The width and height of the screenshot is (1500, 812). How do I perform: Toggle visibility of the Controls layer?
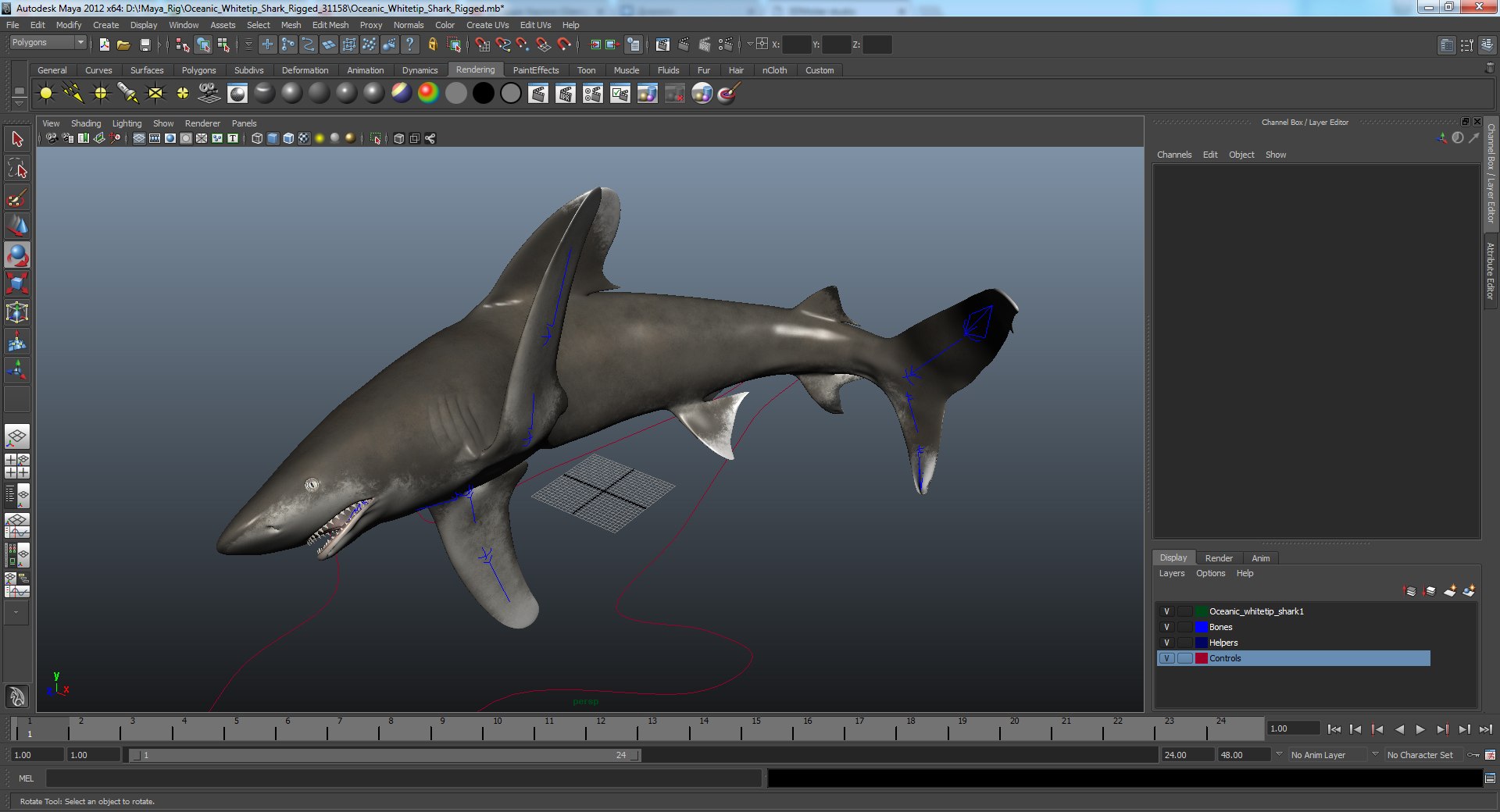click(x=1166, y=658)
